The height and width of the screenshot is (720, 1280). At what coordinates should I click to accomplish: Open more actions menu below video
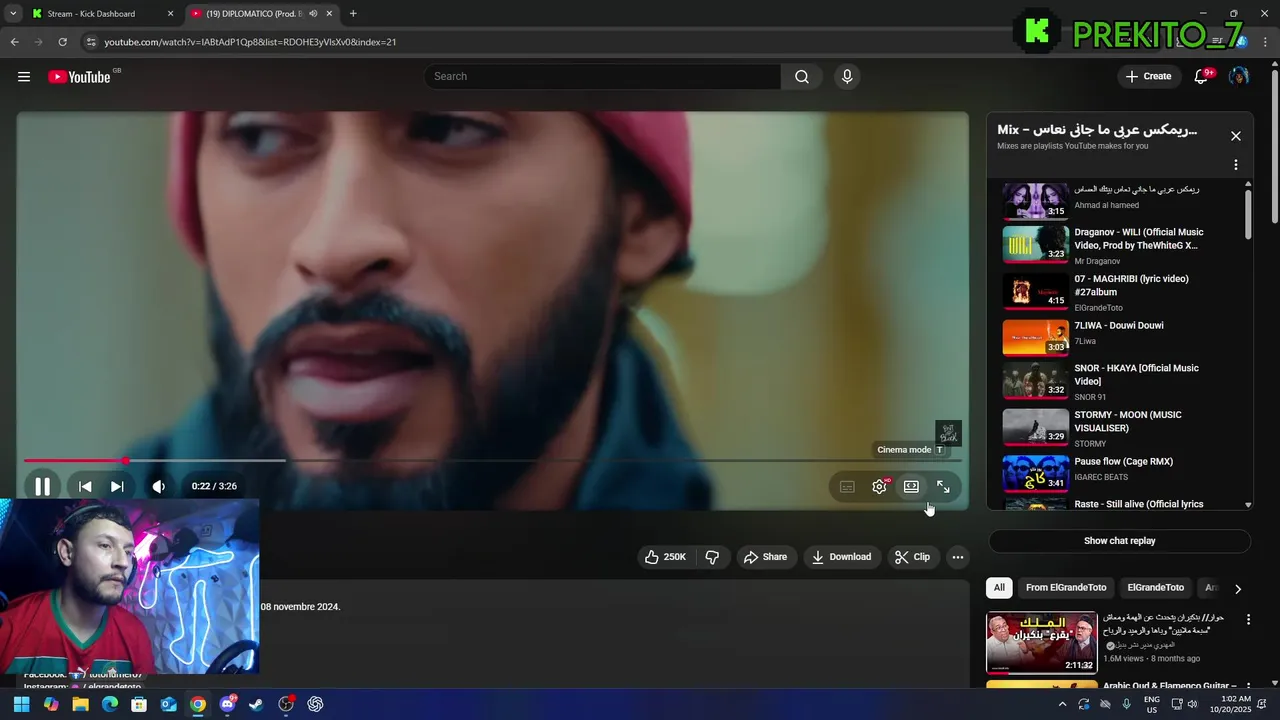(x=957, y=557)
